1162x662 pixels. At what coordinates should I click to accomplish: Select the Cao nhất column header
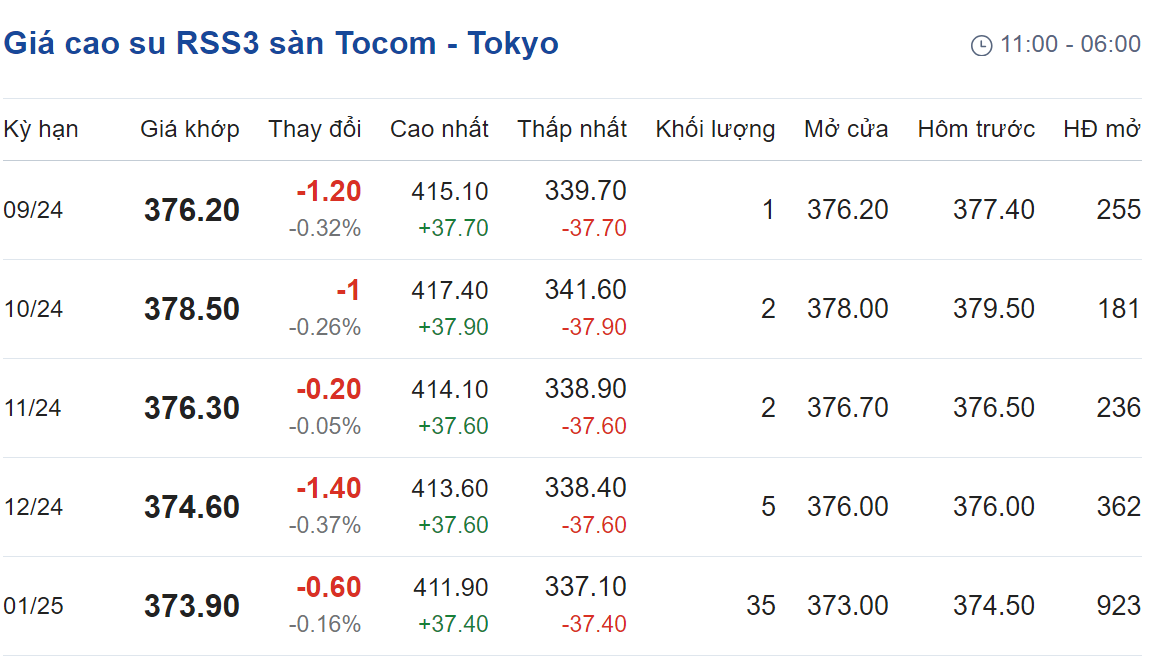coord(439,129)
